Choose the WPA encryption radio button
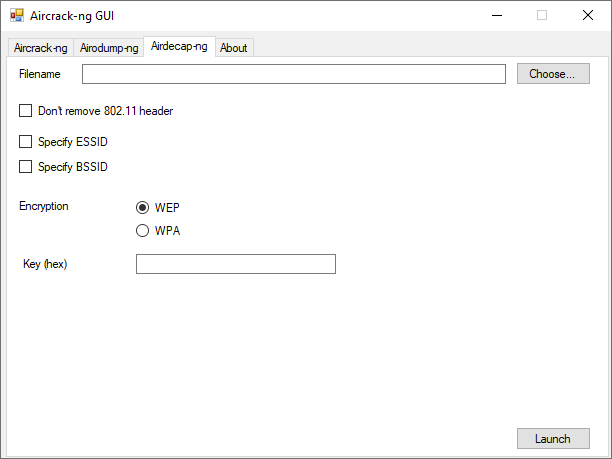Screen dimensions: 612x459 point(142,230)
